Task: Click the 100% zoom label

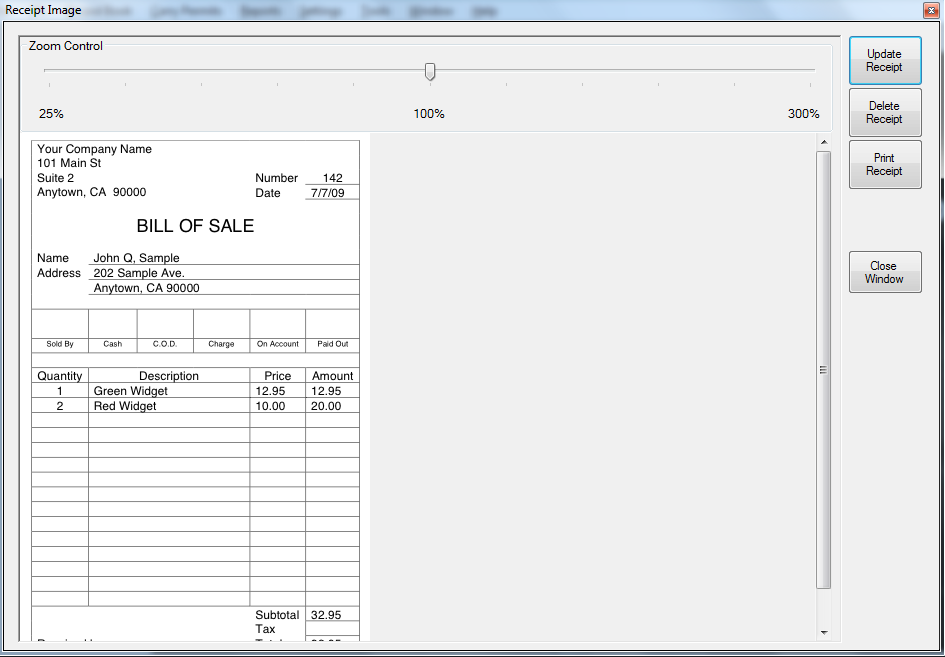Action: (429, 114)
